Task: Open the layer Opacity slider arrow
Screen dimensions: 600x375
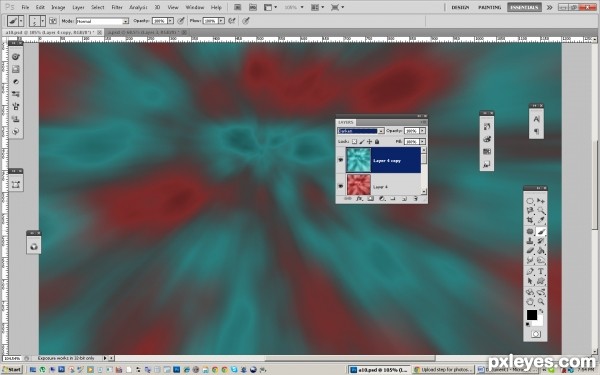Action: pos(422,131)
